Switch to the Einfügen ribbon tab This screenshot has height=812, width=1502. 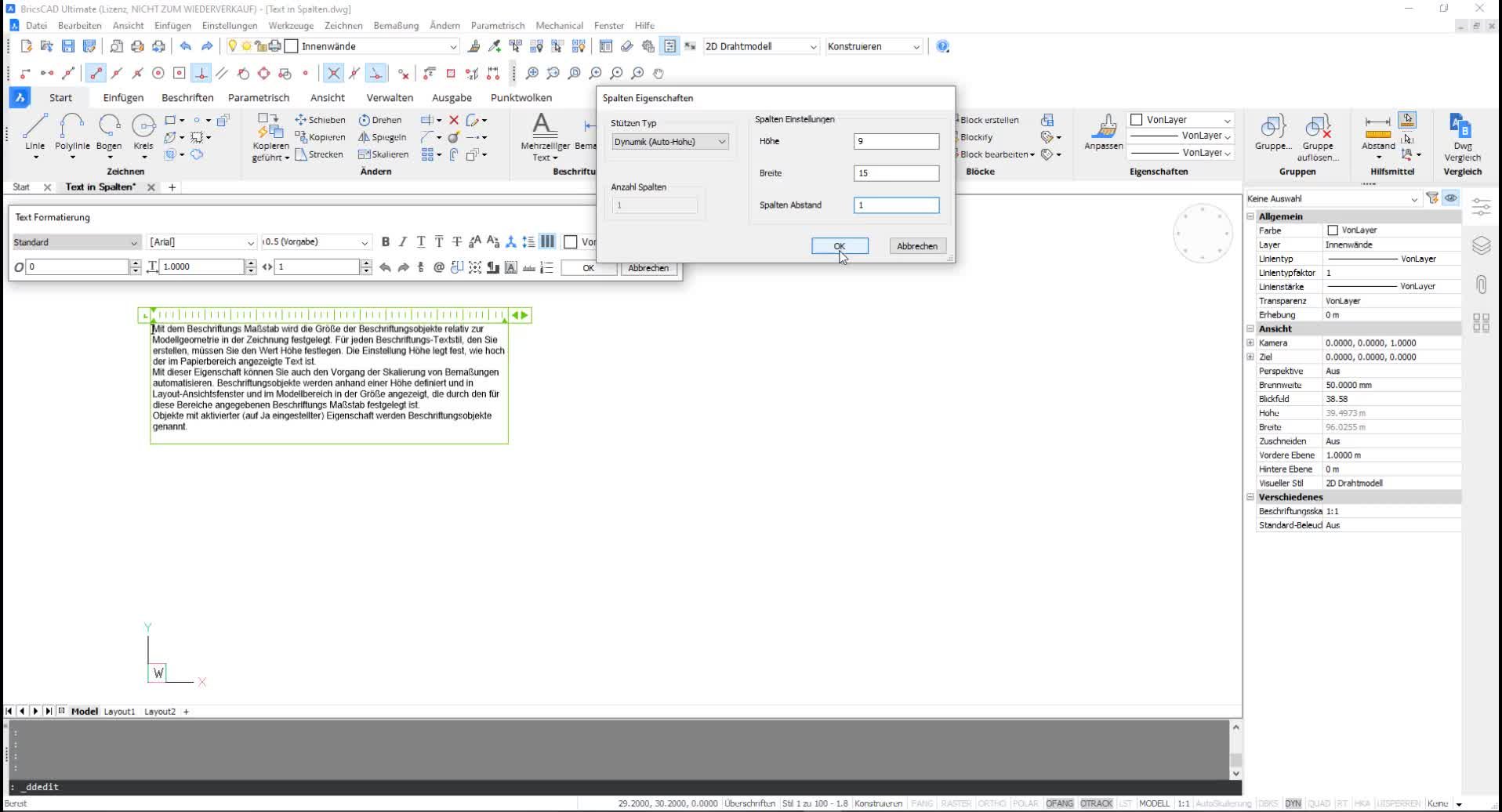pos(123,98)
